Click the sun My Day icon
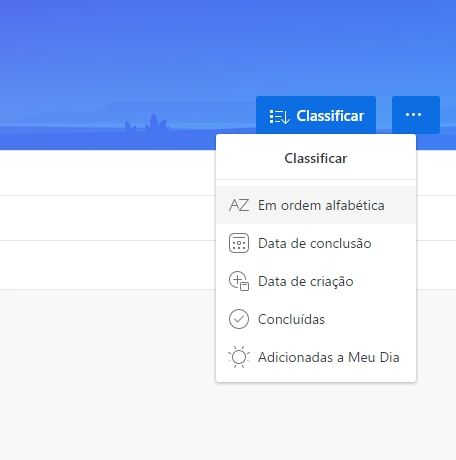This screenshot has width=456, height=460. [x=239, y=357]
